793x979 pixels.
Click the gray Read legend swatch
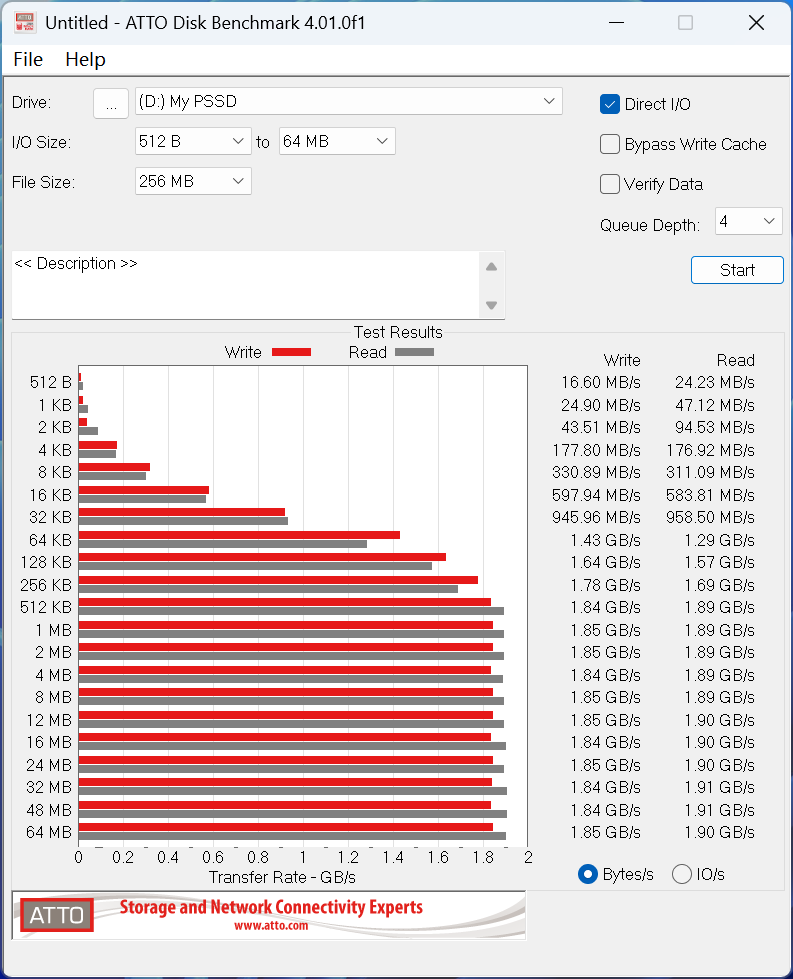coord(414,352)
